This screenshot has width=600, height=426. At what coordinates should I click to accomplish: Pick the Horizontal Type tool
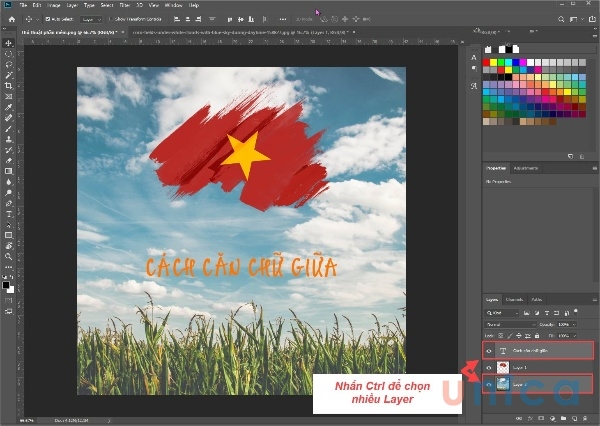point(8,213)
